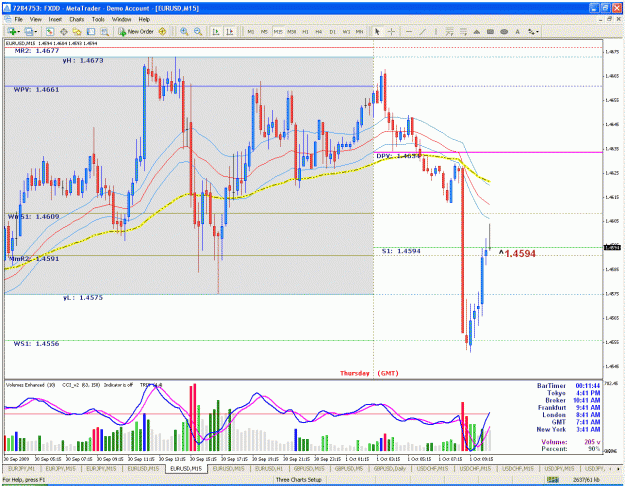Switch timeframe to M5
This screenshot has width=625, height=486.
(264, 31)
